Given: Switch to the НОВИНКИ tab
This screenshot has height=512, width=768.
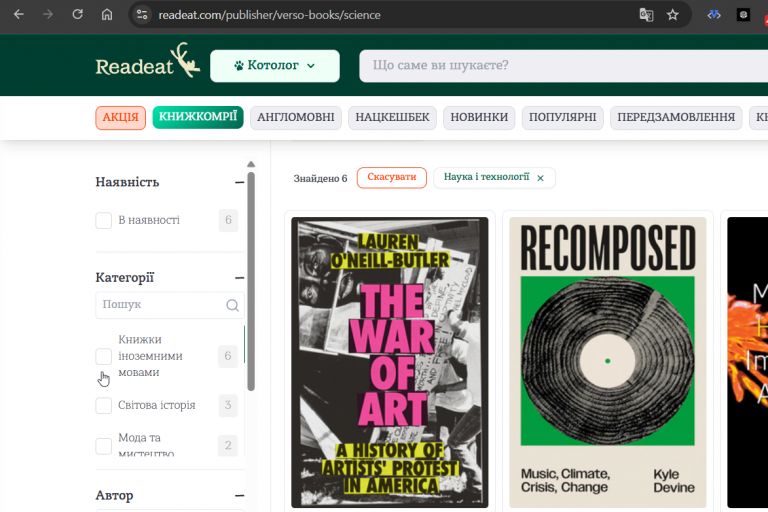Looking at the screenshot, I should pos(479,118).
